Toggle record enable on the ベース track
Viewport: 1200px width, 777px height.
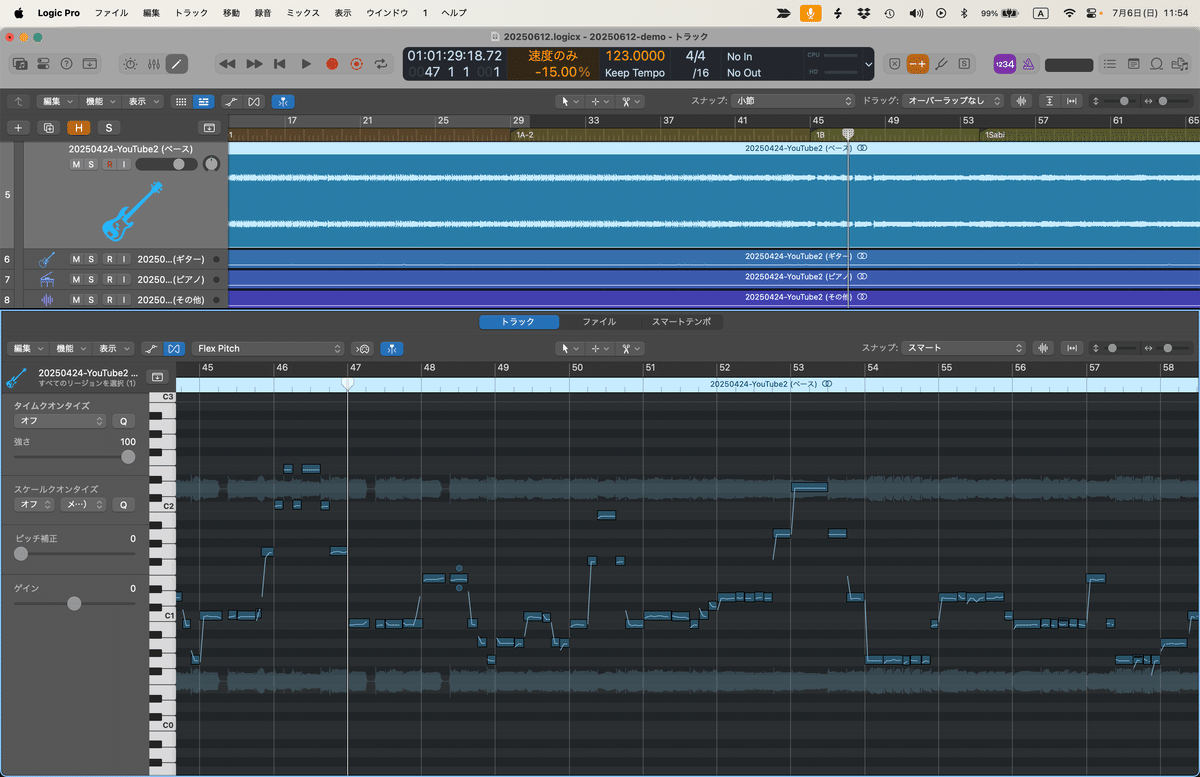pos(108,164)
